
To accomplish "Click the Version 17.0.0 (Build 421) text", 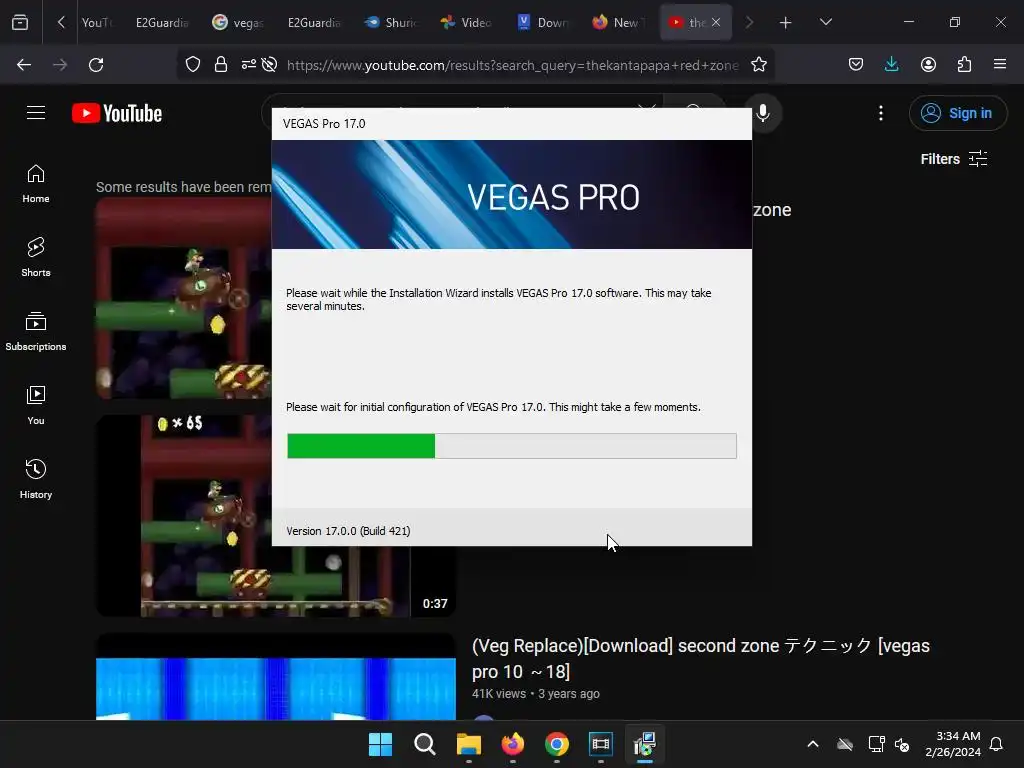I will (x=348, y=531).
